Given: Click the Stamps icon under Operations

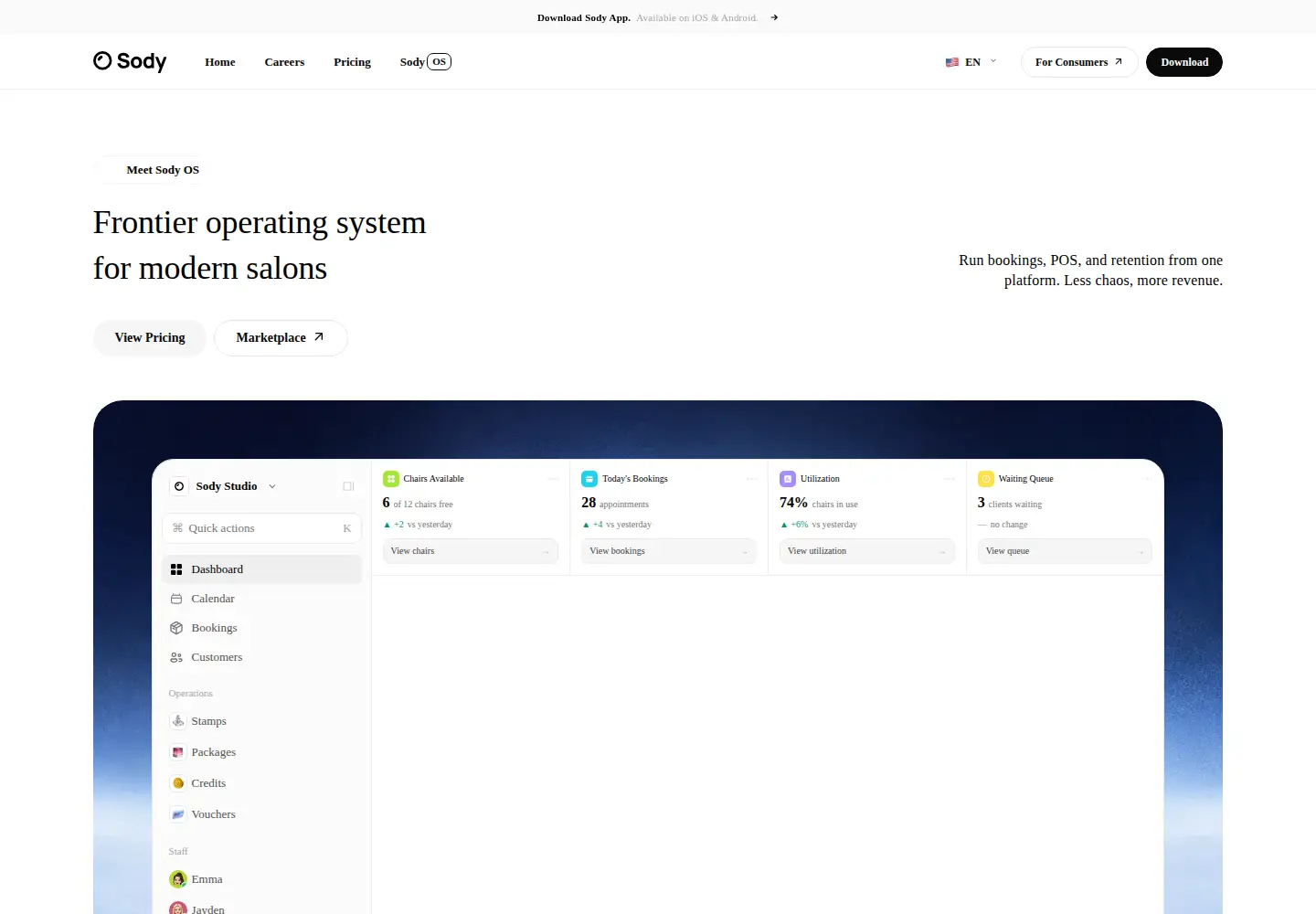Looking at the screenshot, I should [x=178, y=721].
